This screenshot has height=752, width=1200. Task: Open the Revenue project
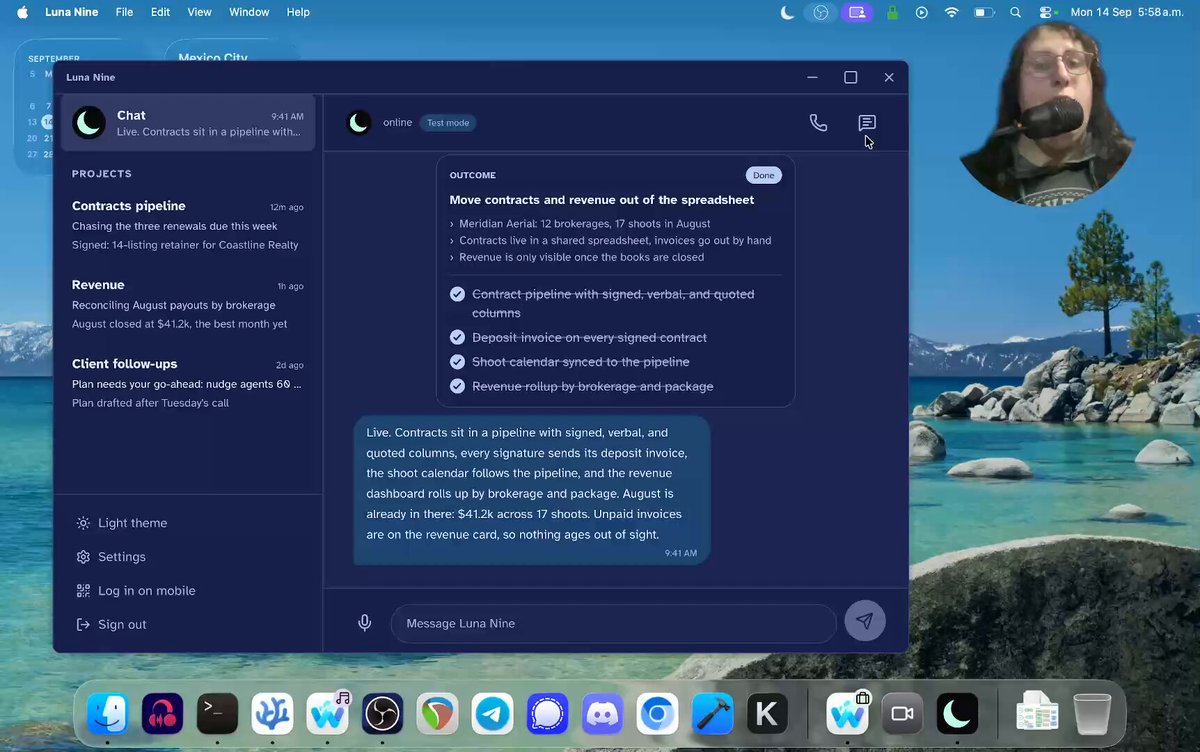click(x=188, y=304)
